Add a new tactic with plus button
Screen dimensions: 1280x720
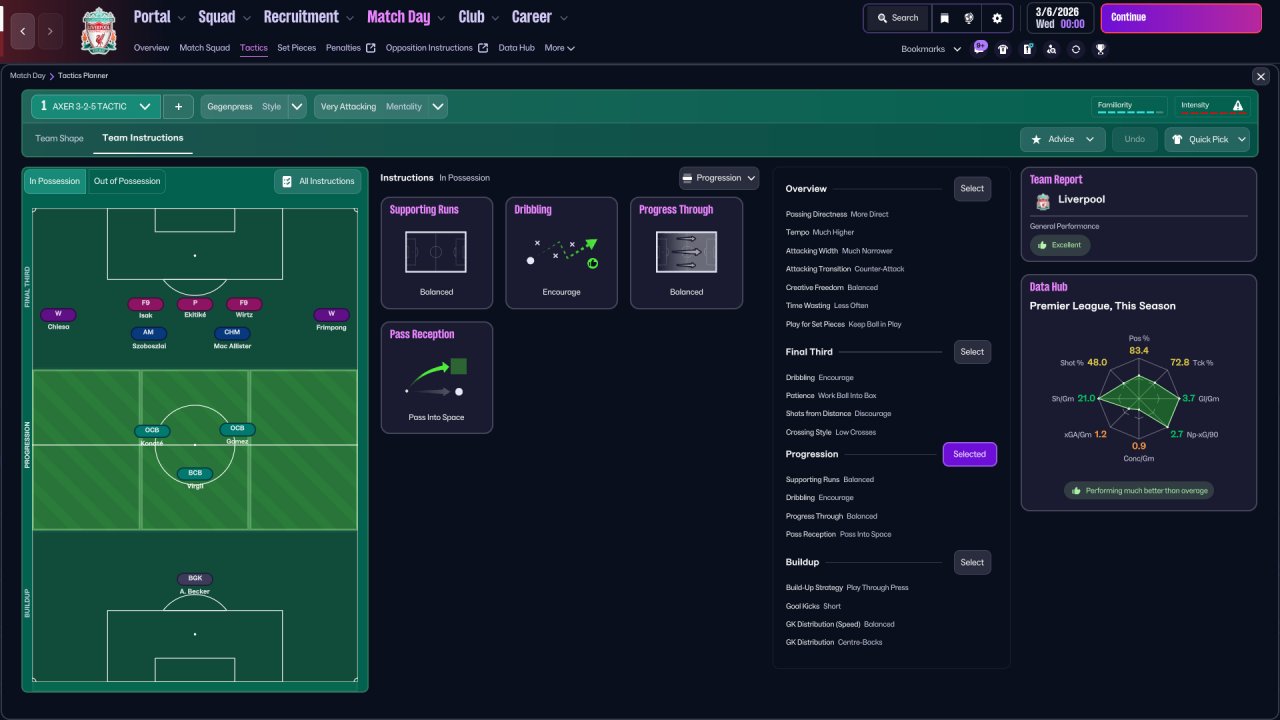point(178,107)
